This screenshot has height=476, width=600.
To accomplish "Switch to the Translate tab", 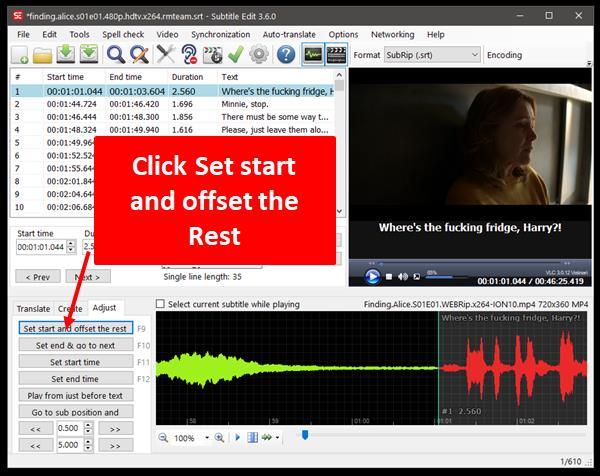I will [x=33, y=309].
